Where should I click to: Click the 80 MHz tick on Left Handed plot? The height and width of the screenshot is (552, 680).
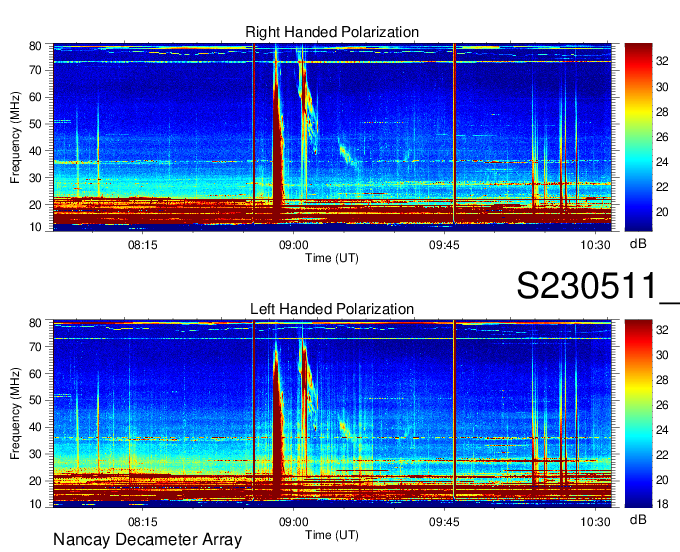pyautogui.click(x=35, y=323)
